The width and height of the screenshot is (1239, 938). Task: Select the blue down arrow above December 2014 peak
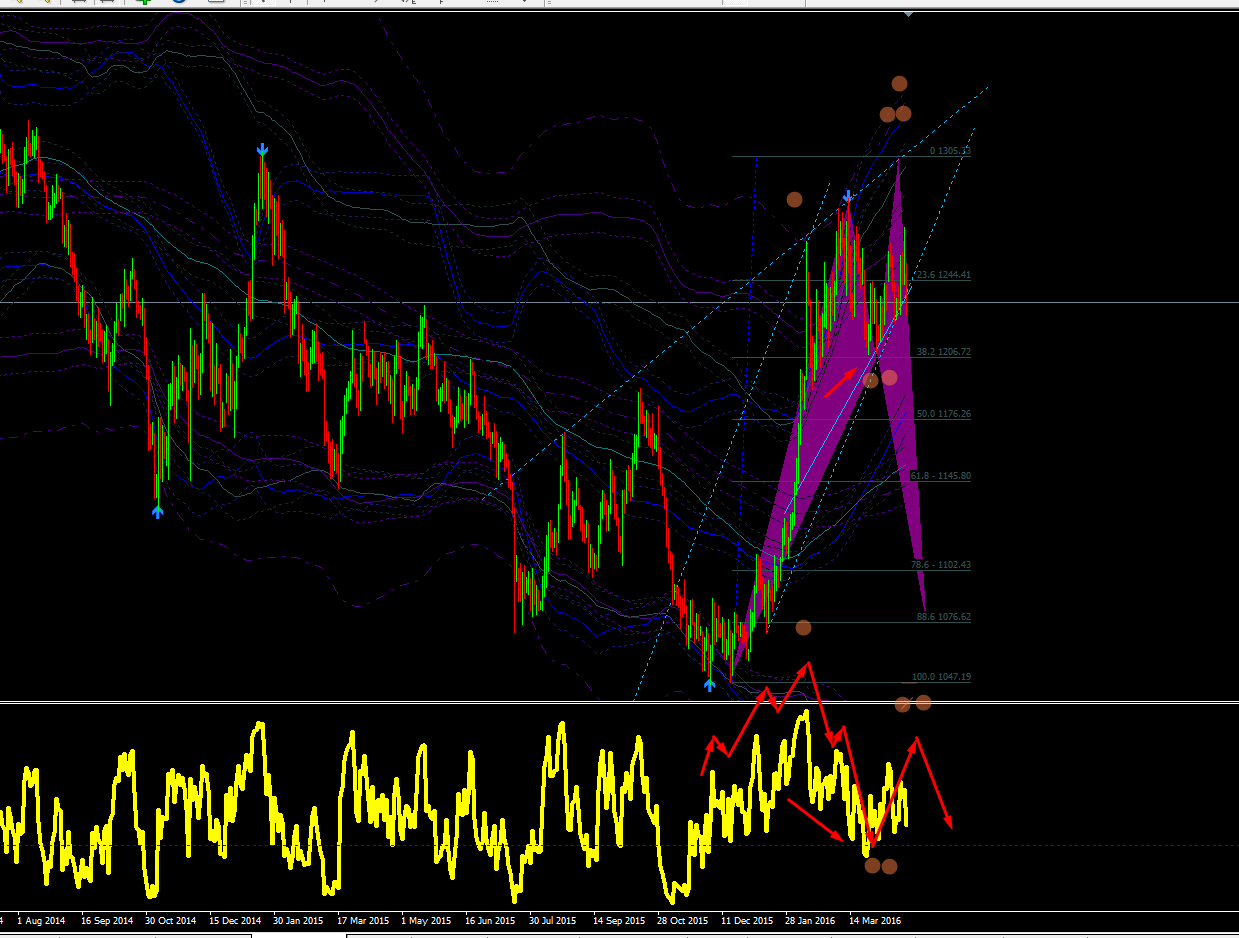pyautogui.click(x=262, y=150)
